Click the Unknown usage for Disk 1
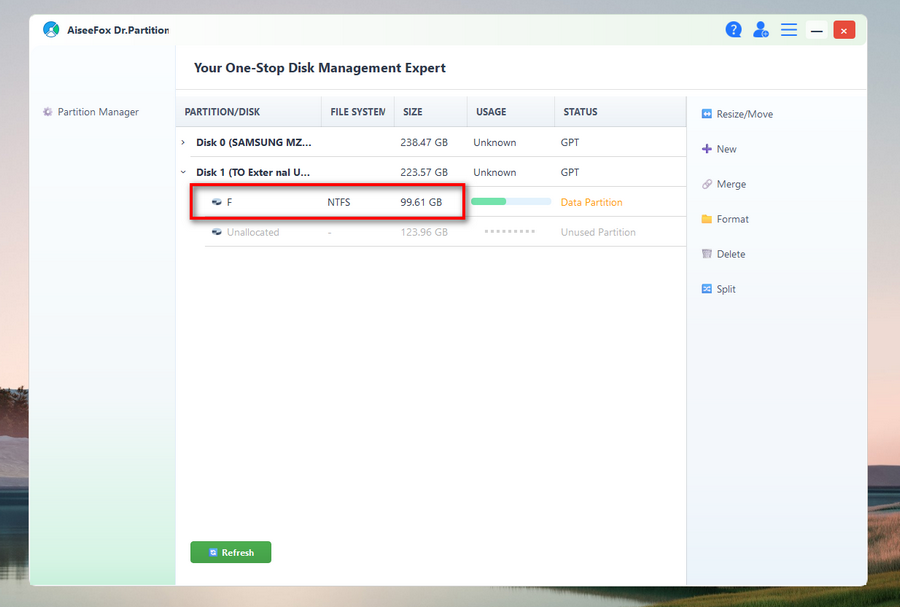The height and width of the screenshot is (607, 900). [x=494, y=172]
